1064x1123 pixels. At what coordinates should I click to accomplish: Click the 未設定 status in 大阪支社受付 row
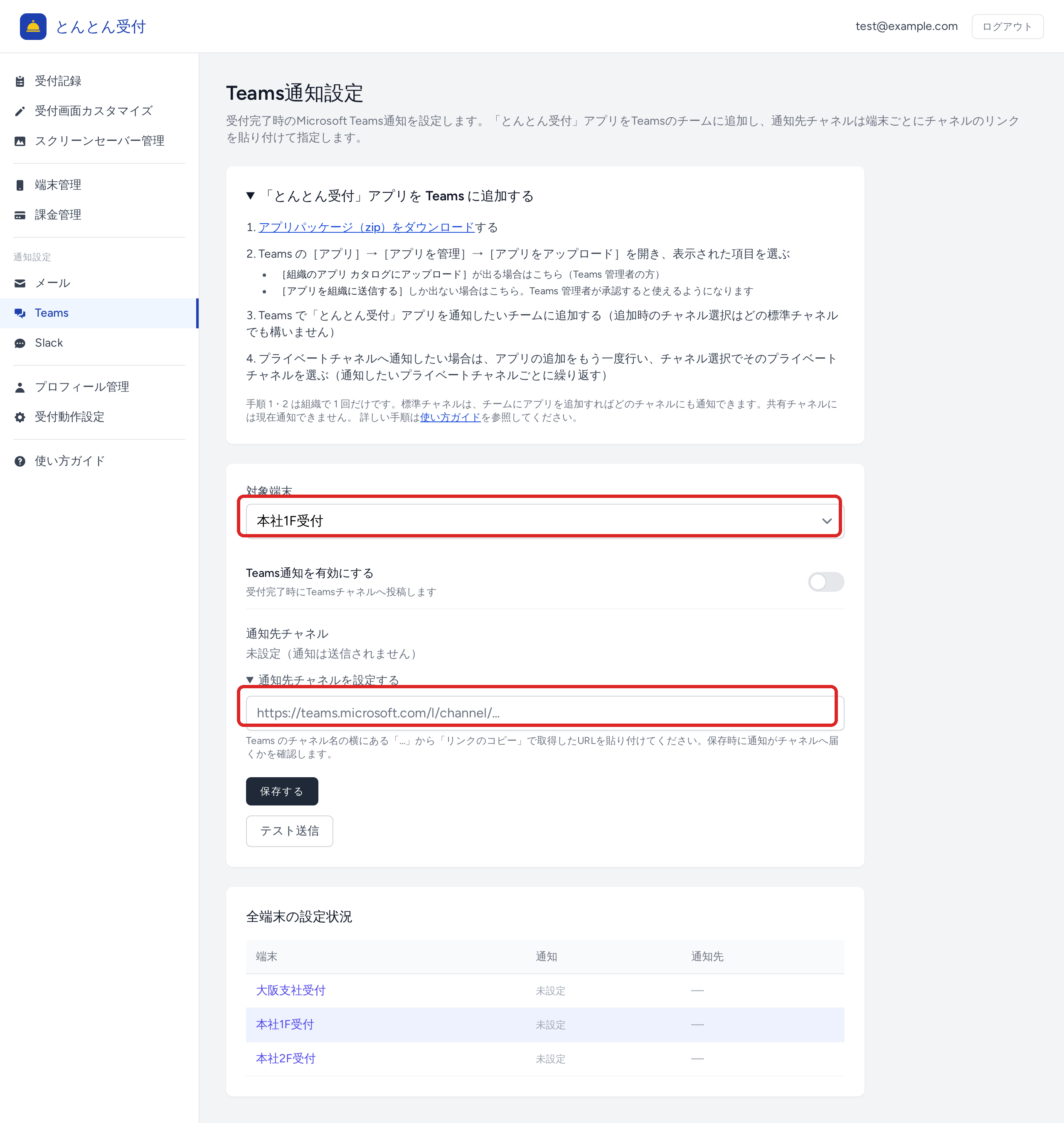coord(550,991)
